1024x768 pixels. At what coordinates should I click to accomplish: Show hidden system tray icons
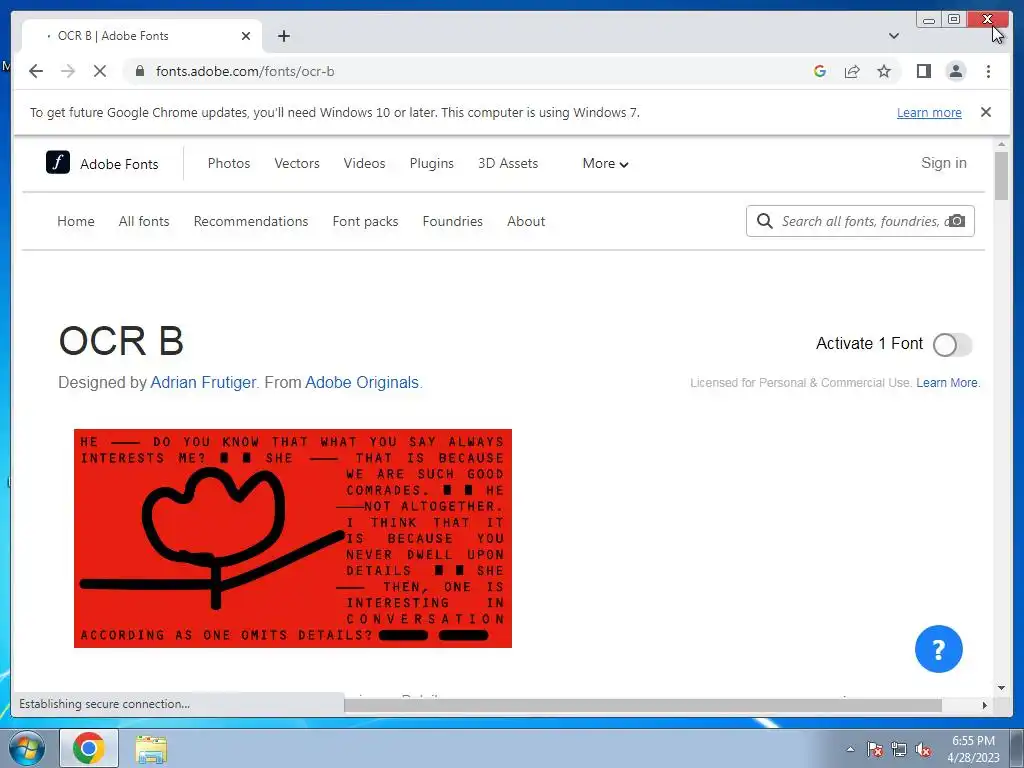coord(850,749)
